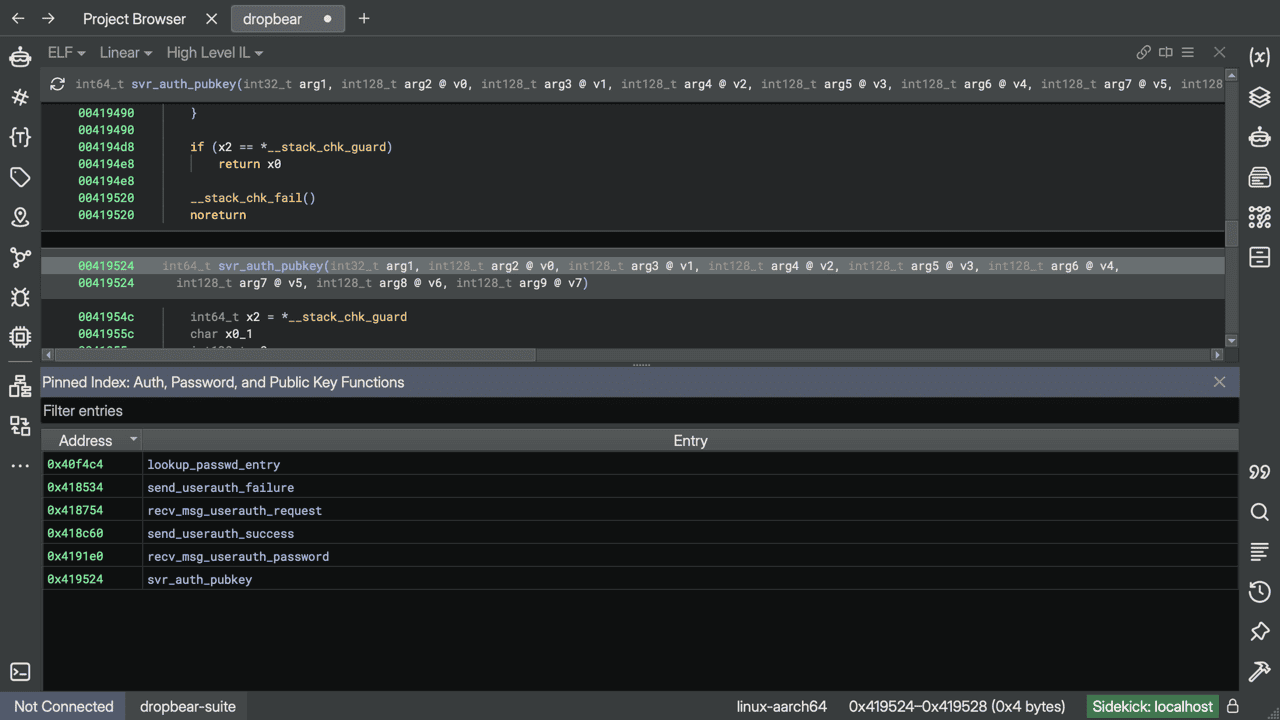
Task: Click the *__stack_chk_guard reference in if statement
Action: click(322, 147)
